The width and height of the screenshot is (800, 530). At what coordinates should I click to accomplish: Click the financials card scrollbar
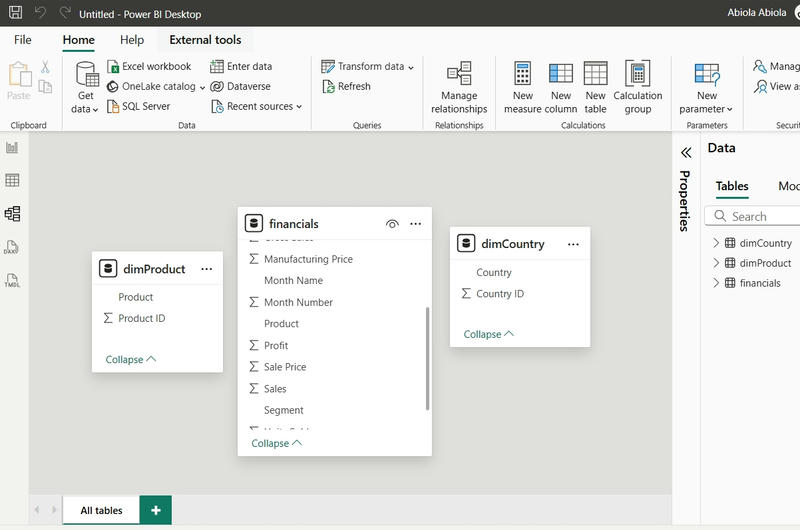(428, 359)
